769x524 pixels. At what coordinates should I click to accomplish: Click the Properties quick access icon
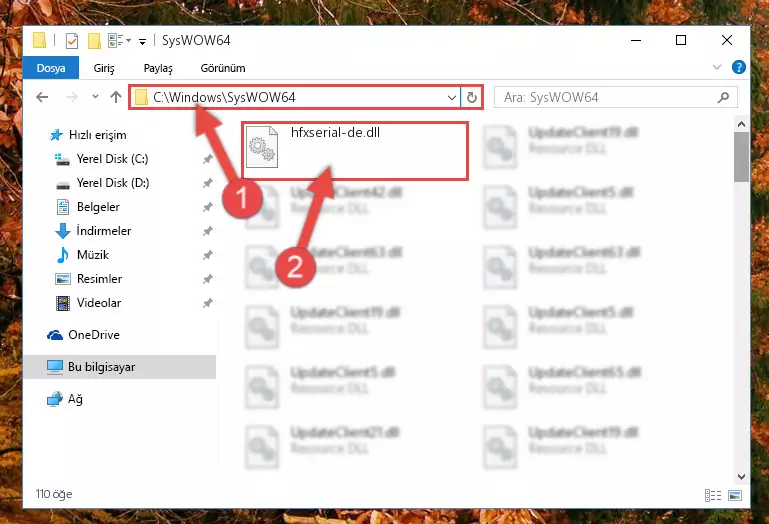[72, 41]
